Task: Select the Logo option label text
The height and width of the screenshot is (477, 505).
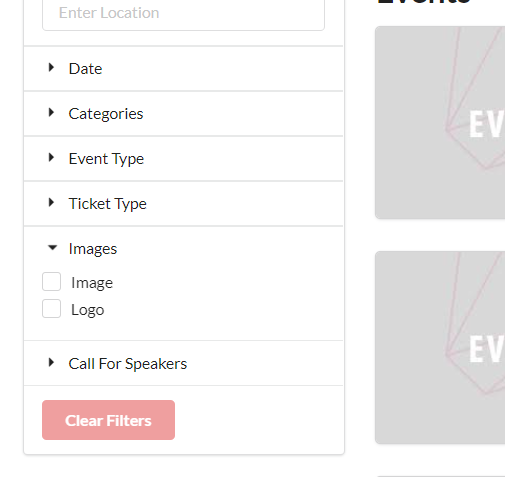Action: click(88, 310)
